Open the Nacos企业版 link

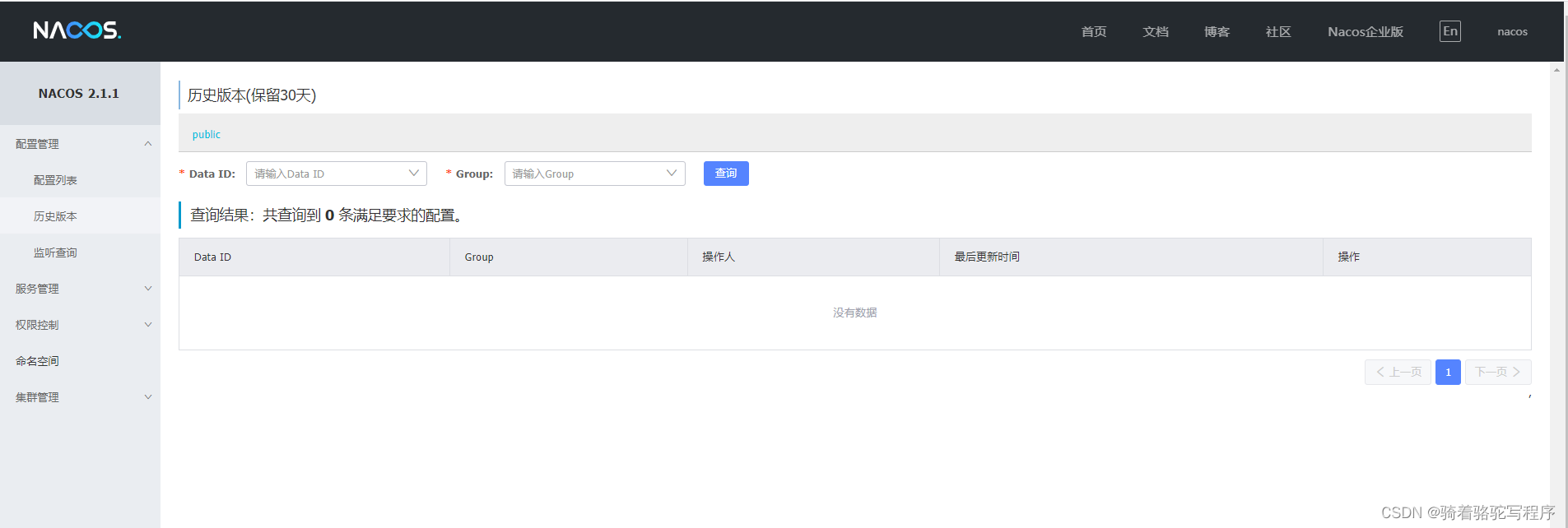[x=1365, y=31]
